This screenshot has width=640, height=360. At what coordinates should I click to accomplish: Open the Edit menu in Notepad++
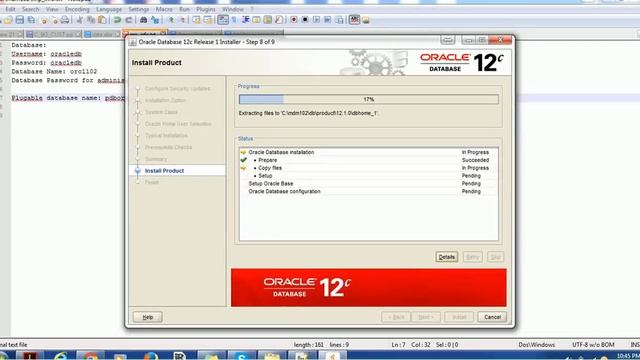point(10,9)
